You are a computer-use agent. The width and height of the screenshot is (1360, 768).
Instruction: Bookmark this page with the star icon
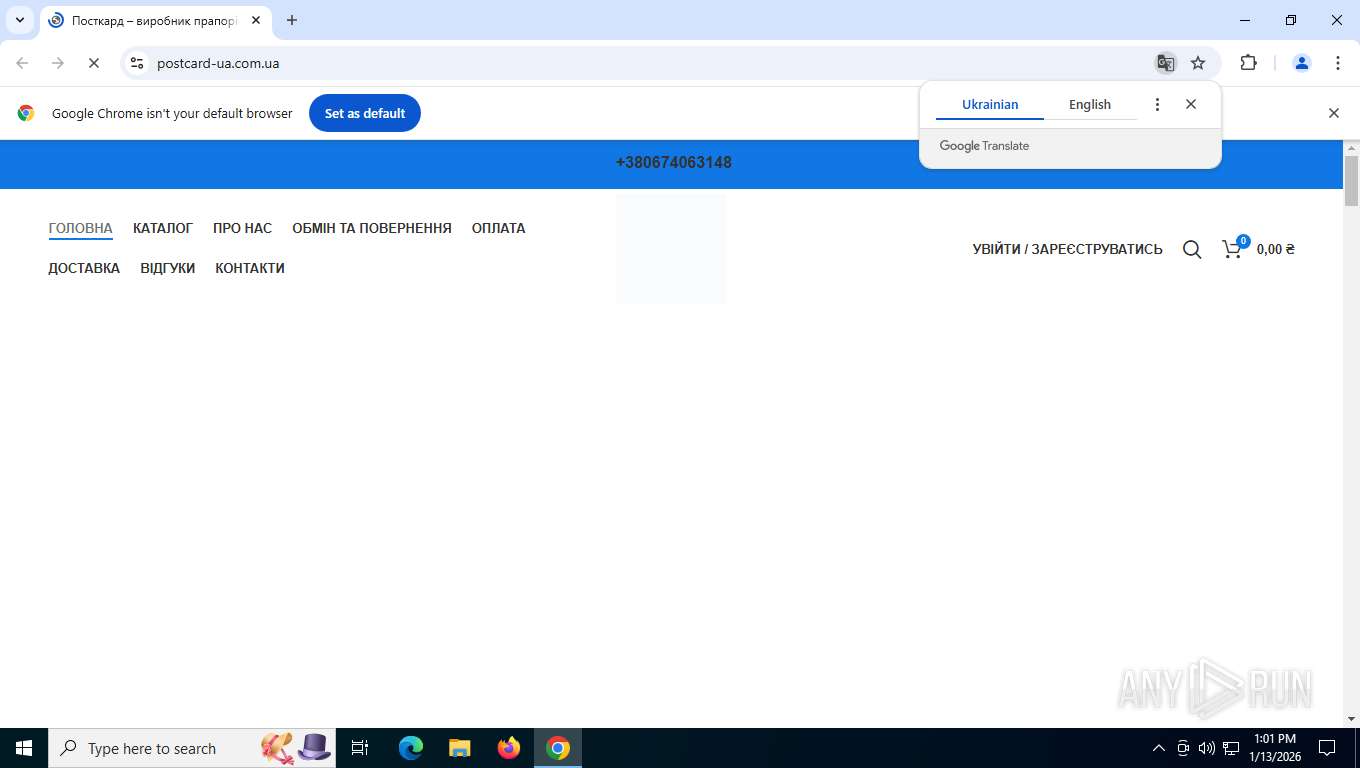tap(1198, 63)
